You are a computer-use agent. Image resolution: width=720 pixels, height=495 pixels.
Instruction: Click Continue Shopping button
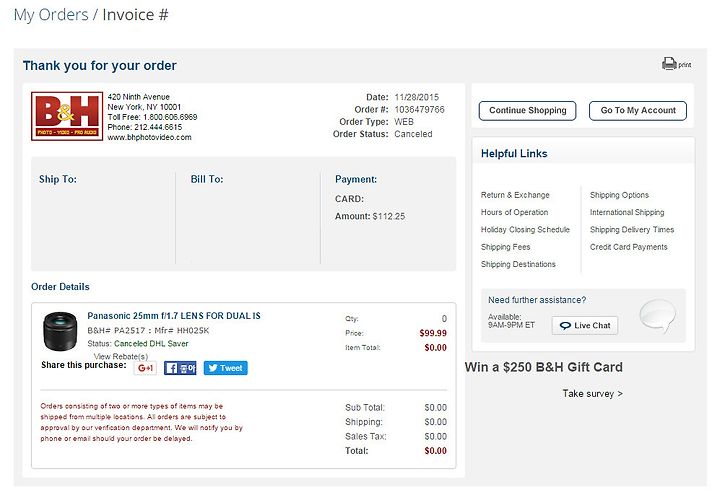coord(527,111)
